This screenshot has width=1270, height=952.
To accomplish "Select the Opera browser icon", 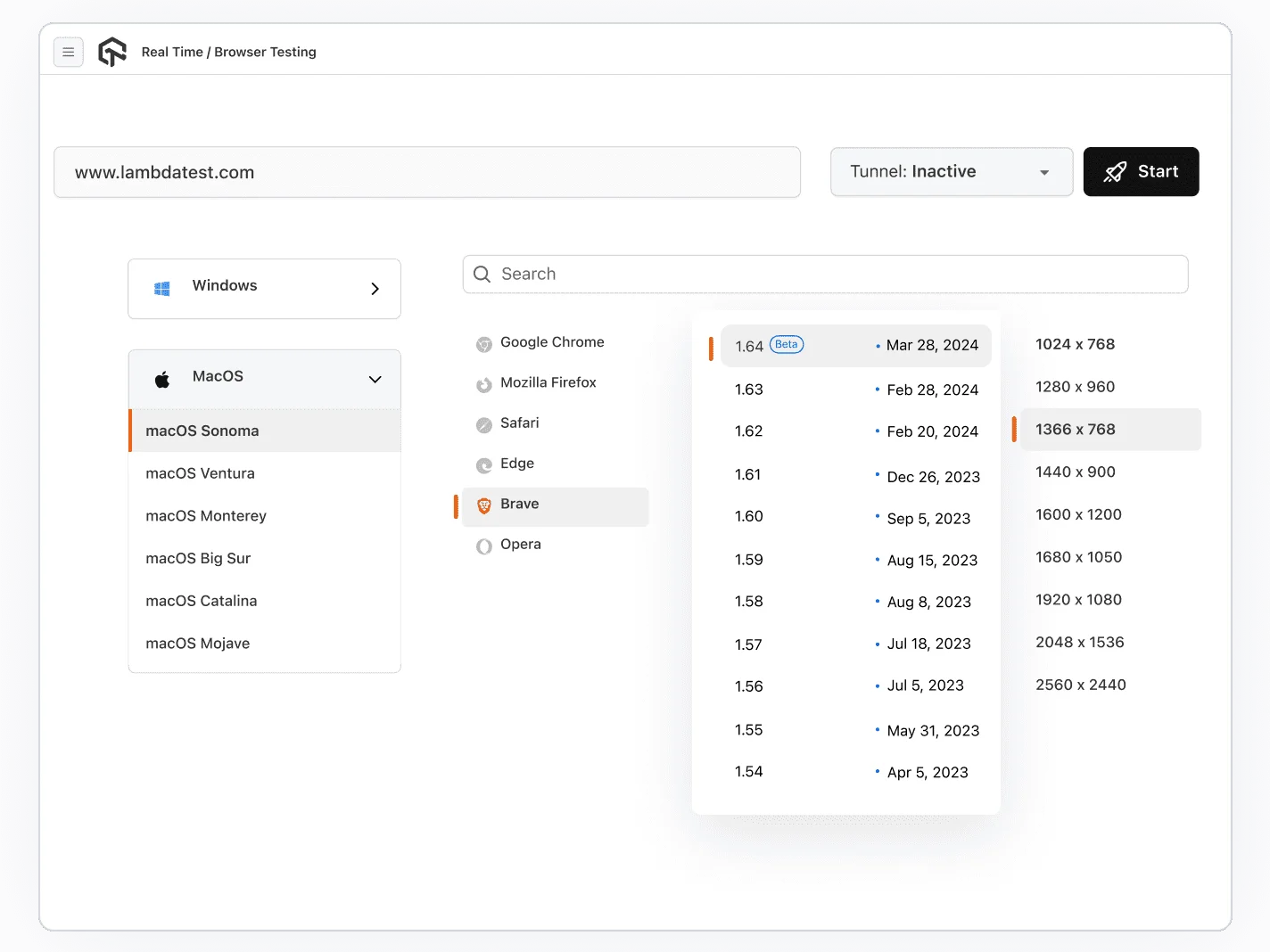I will coord(484,546).
